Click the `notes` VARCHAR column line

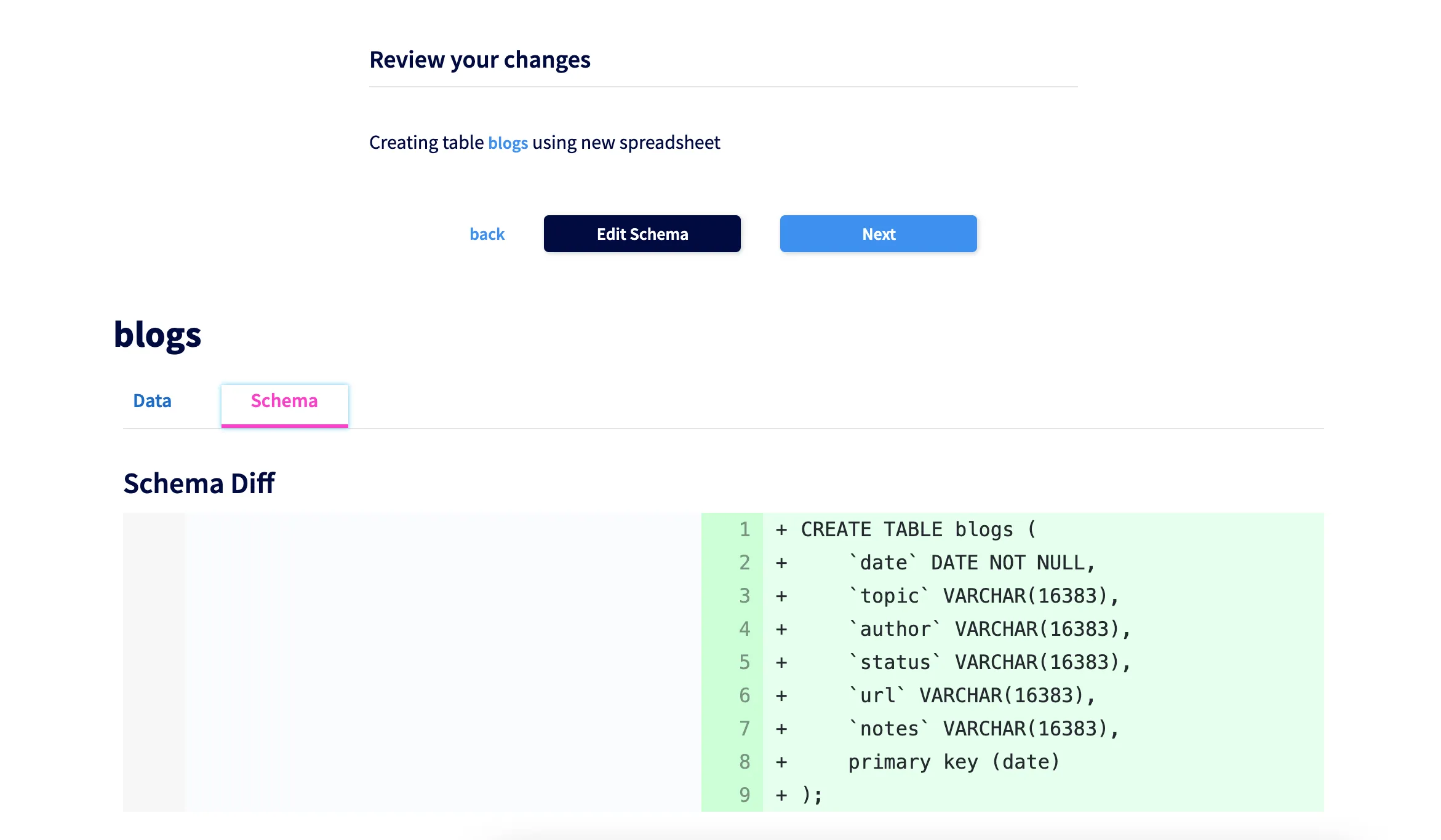(x=983, y=729)
